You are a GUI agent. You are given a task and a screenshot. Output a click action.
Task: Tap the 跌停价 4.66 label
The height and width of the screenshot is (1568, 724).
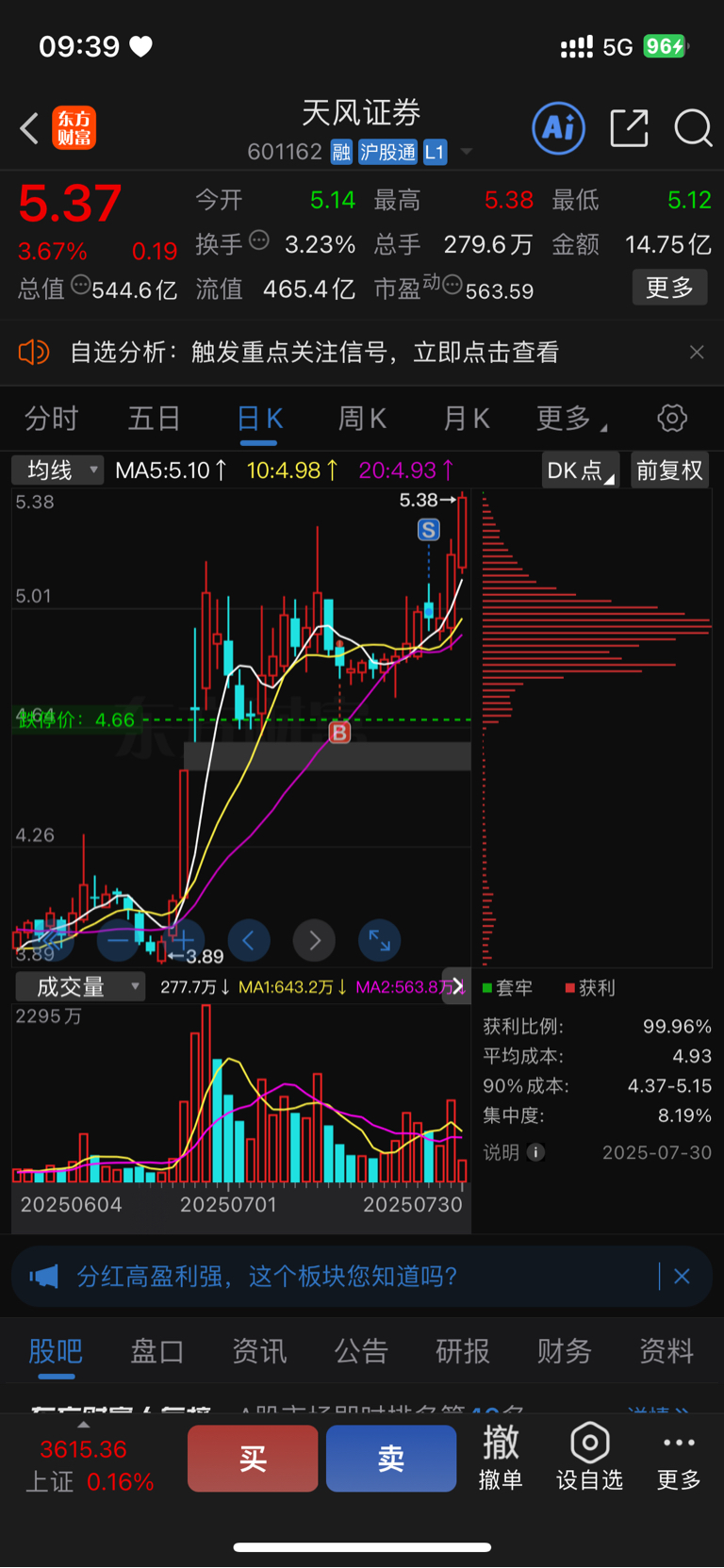pos(76,719)
